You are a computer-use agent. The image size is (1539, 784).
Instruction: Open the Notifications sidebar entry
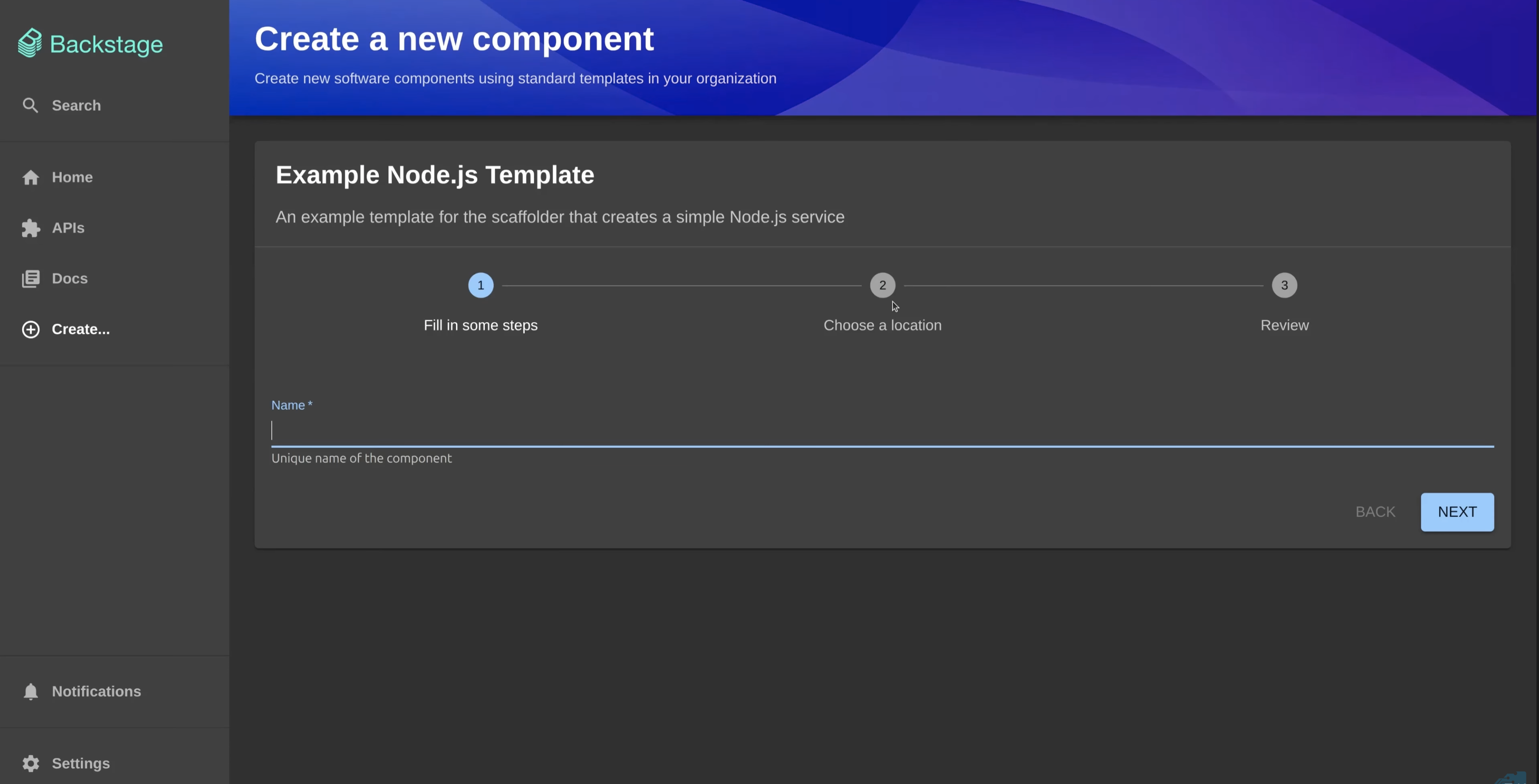click(x=96, y=691)
